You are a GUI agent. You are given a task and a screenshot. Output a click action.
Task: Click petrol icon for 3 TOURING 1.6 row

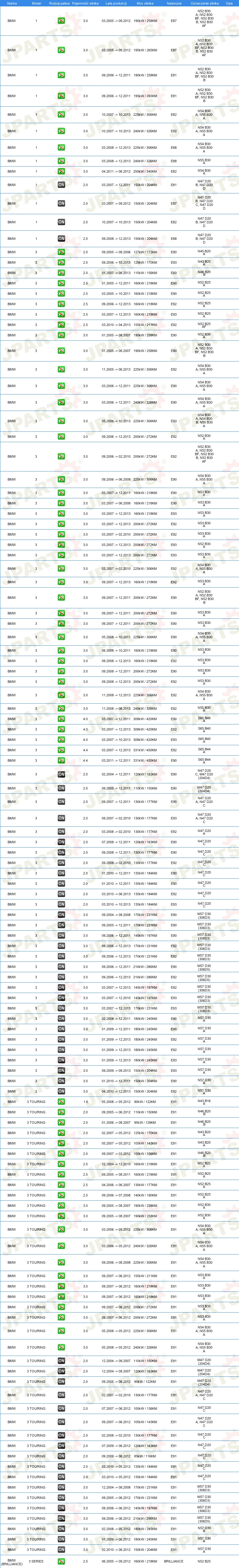(x=61, y=1102)
